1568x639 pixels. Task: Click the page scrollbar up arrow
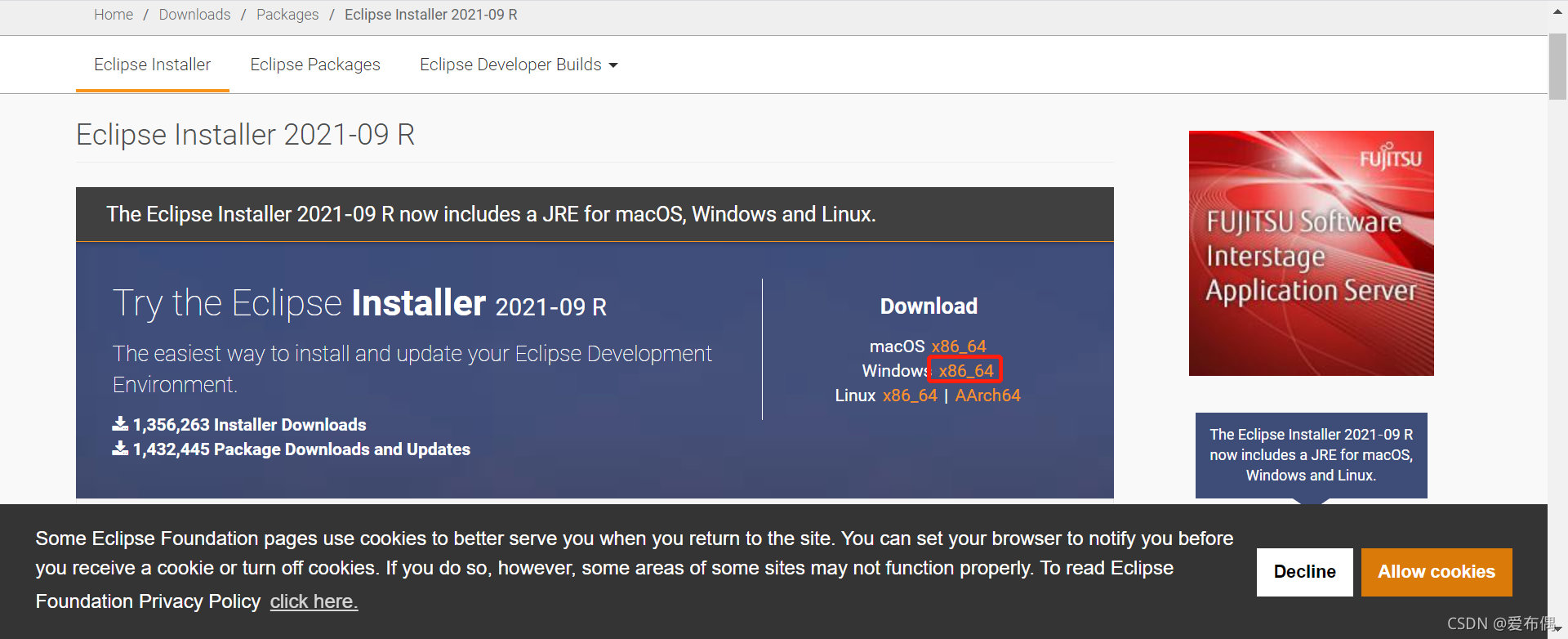(x=1557, y=13)
